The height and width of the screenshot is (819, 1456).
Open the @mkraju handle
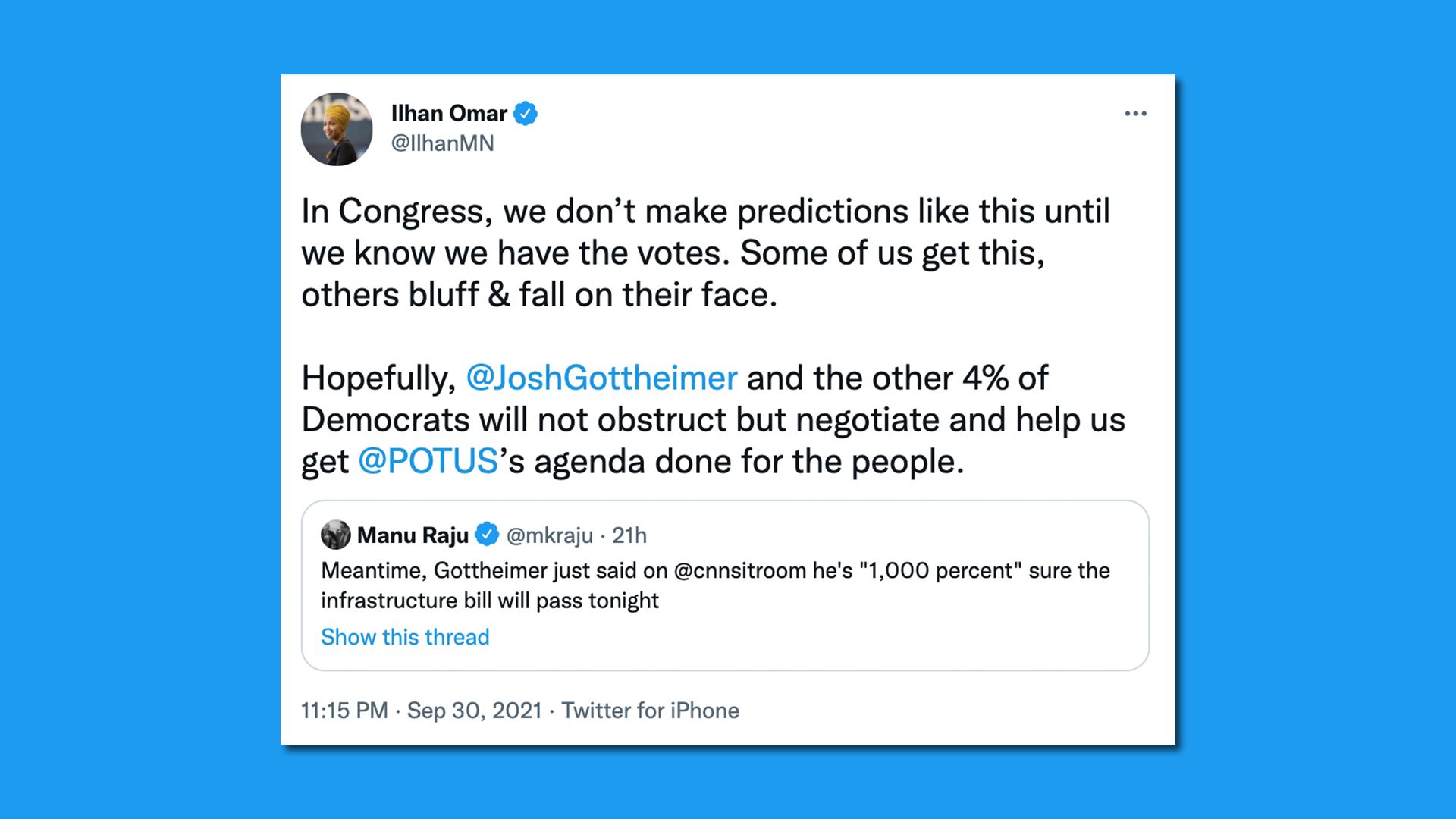(549, 535)
